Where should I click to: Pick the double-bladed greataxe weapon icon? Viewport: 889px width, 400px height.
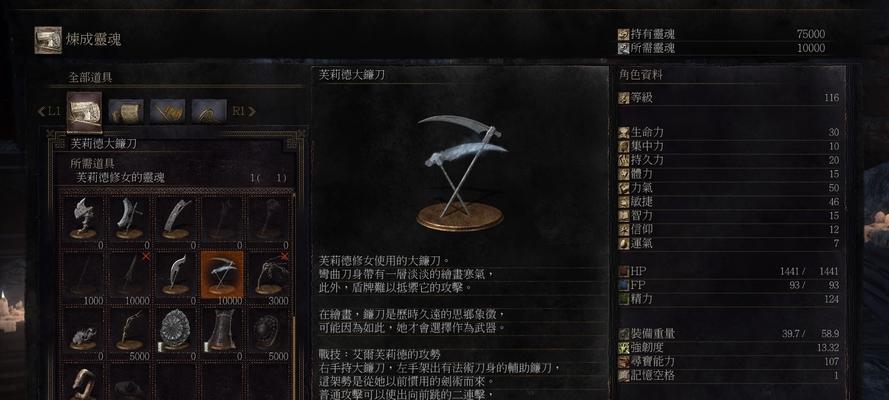(x=83, y=219)
